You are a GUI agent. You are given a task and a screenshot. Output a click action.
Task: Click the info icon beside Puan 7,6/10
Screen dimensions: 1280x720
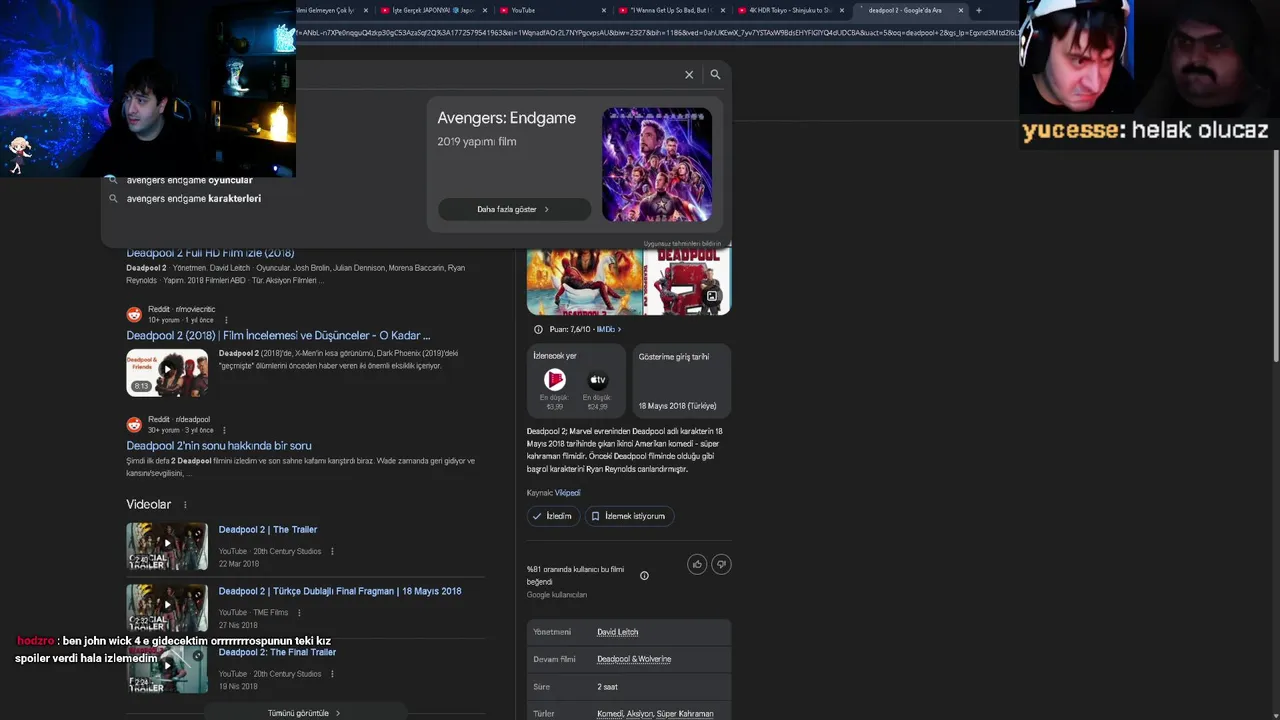coord(538,329)
